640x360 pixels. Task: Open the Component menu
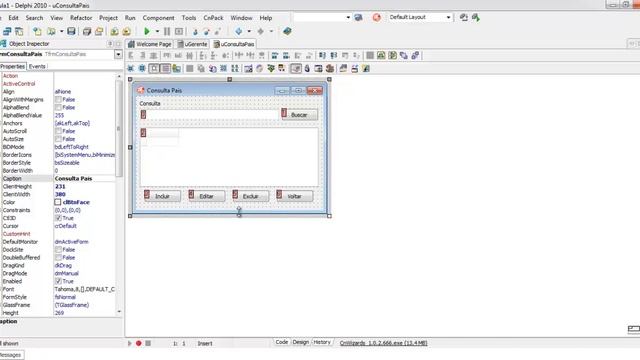click(x=158, y=18)
